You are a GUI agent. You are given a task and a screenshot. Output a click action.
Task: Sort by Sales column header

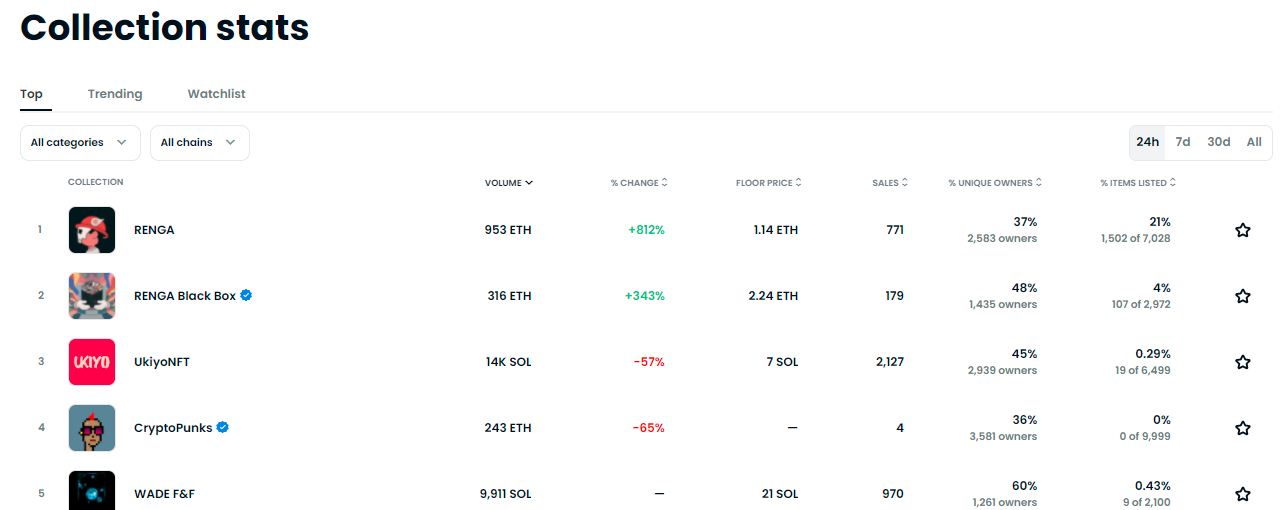(890, 183)
